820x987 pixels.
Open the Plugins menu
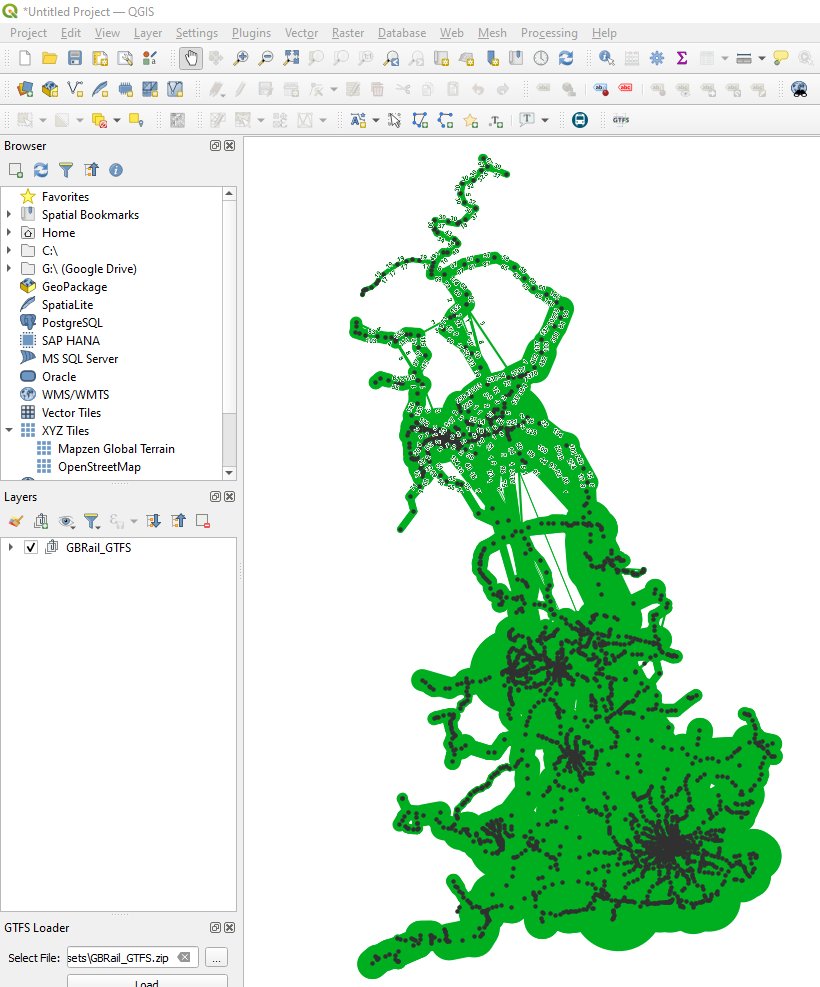pos(251,33)
